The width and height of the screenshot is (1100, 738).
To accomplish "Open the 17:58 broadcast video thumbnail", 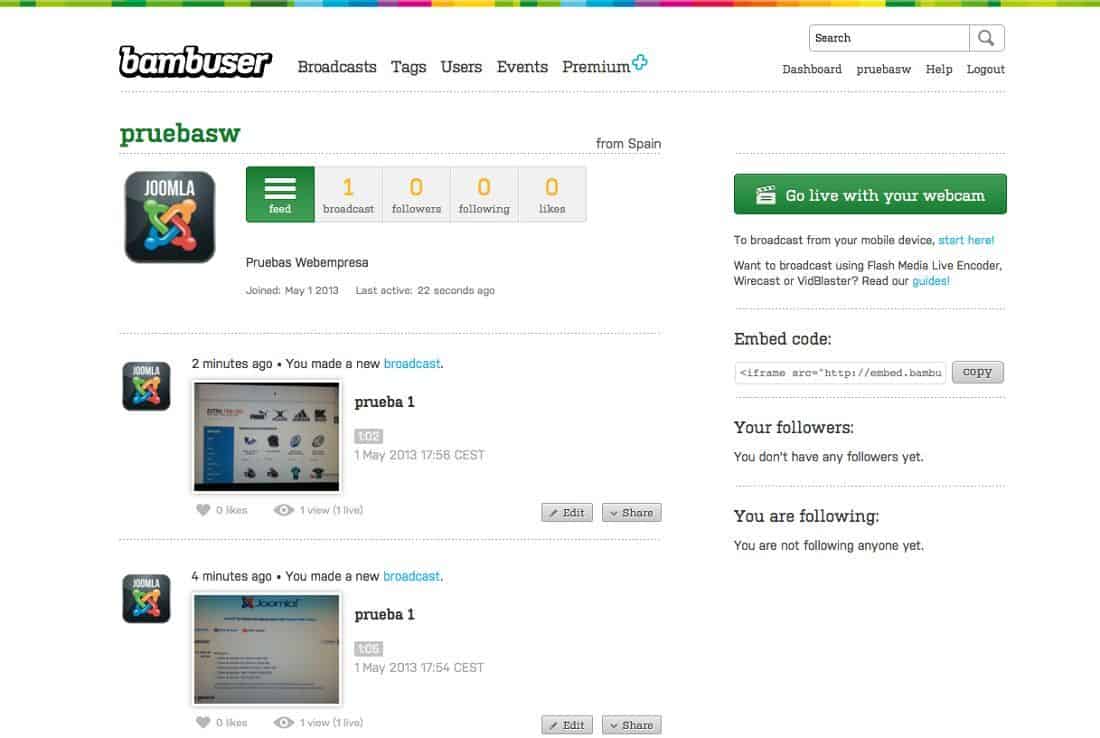I will point(267,436).
